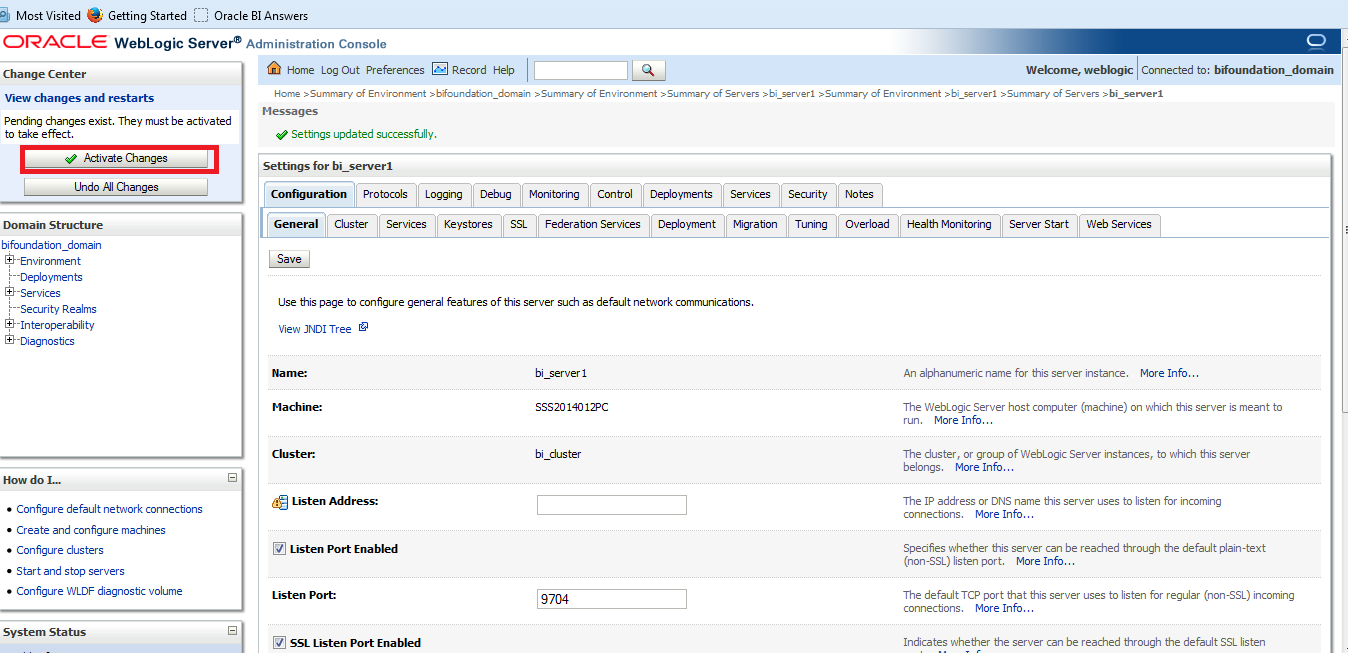Screen dimensions: 1348x653
Task: Open the Health Monitoring sub-tab
Action: click(949, 224)
